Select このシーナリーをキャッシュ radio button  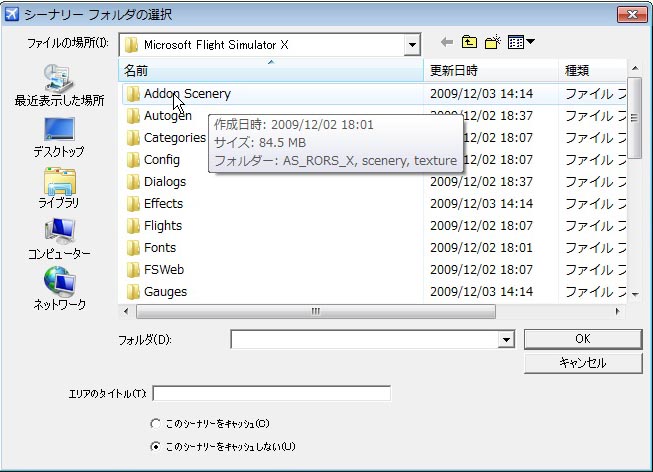(x=155, y=424)
